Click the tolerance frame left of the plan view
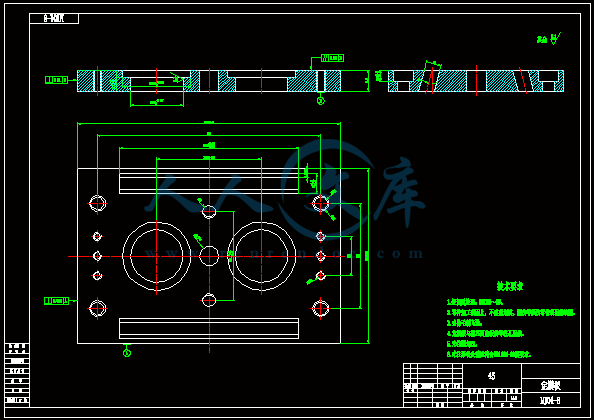Image resolution: width=594 pixels, height=420 pixels. [56, 301]
